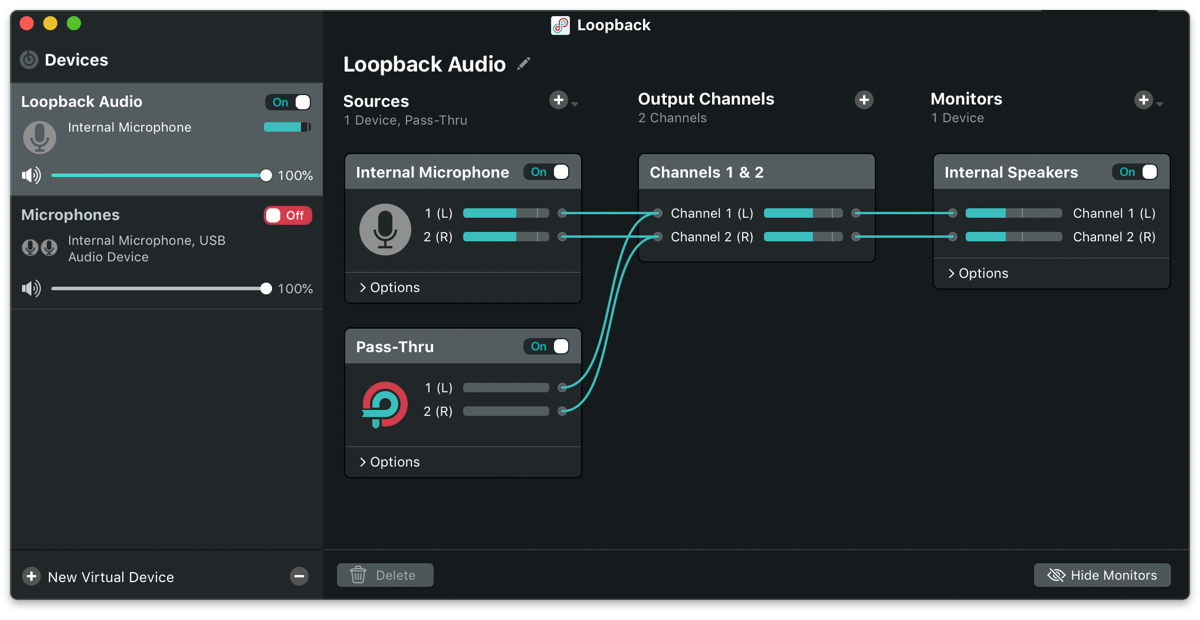Click the Microphones device double-mic icon

pos(39,248)
